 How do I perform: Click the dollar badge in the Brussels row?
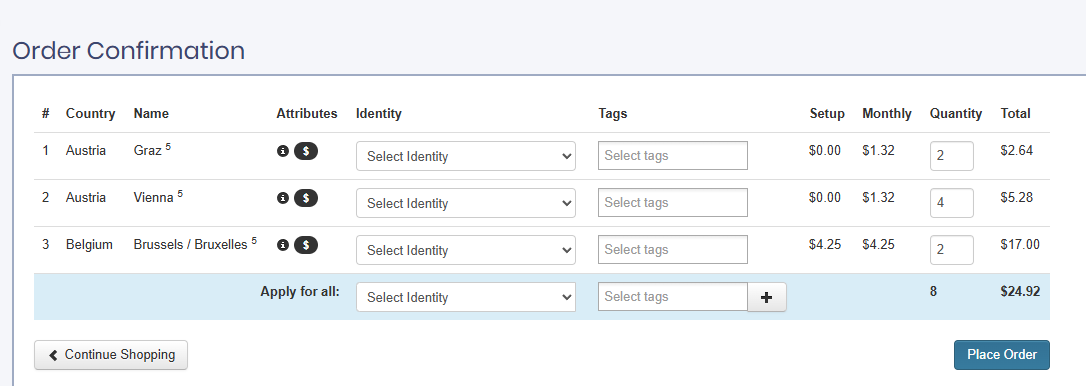[306, 245]
